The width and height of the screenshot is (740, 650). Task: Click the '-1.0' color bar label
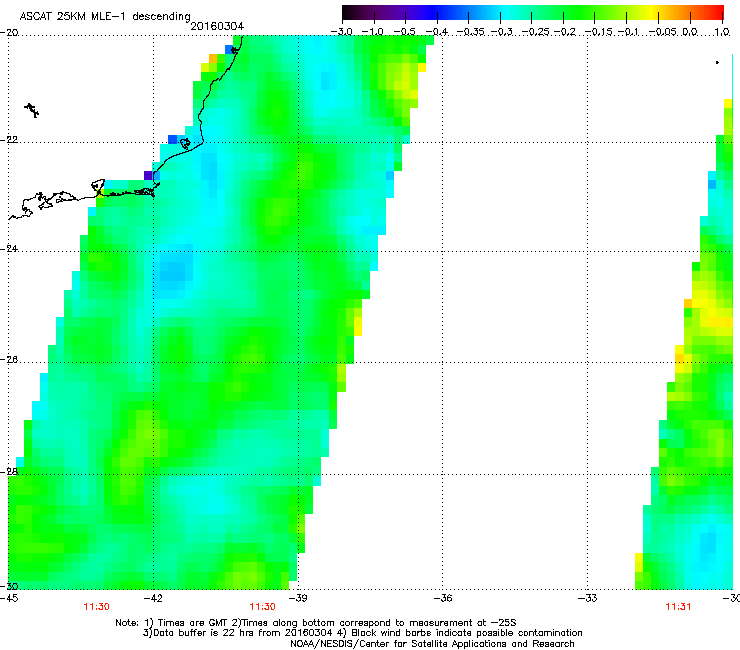(373, 32)
